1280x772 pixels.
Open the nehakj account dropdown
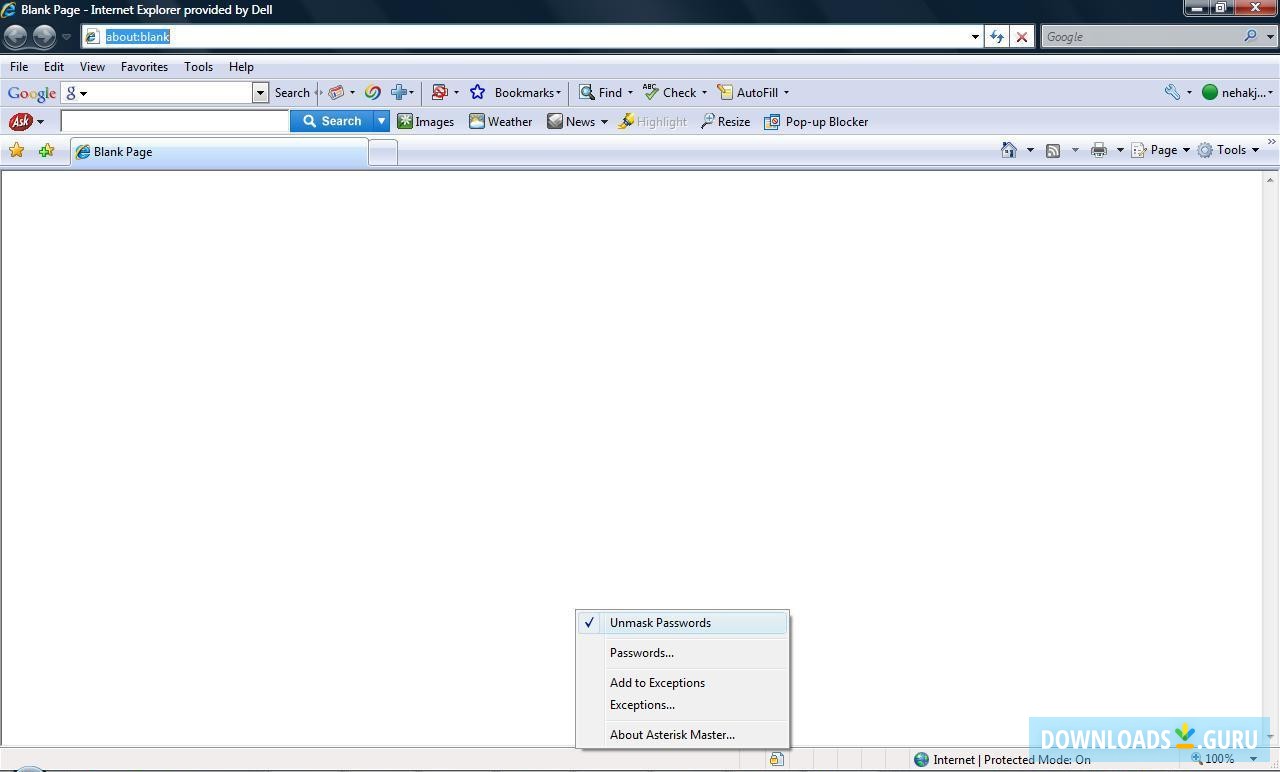pyautogui.click(x=1237, y=93)
